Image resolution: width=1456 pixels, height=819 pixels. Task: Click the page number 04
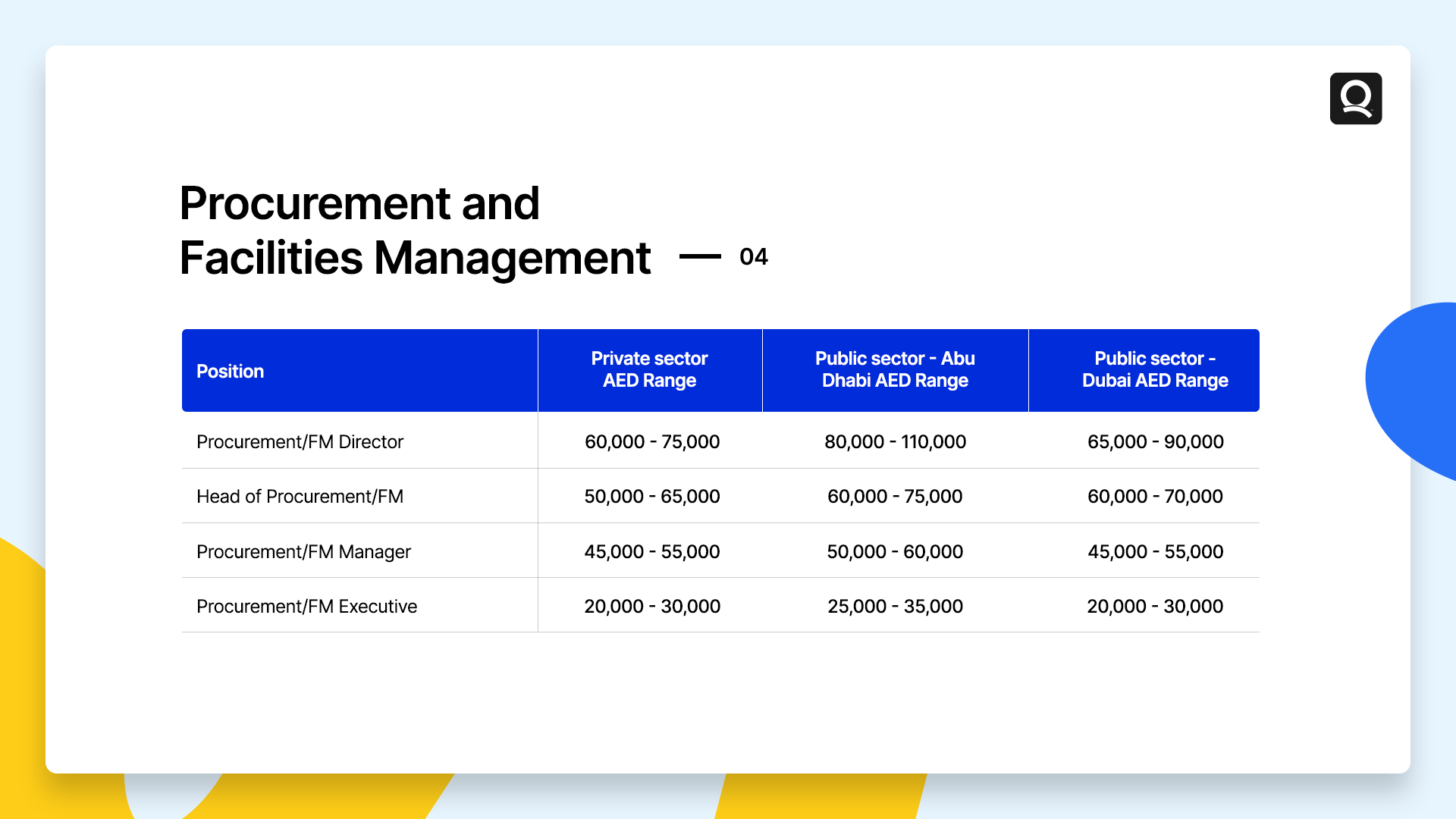753,257
